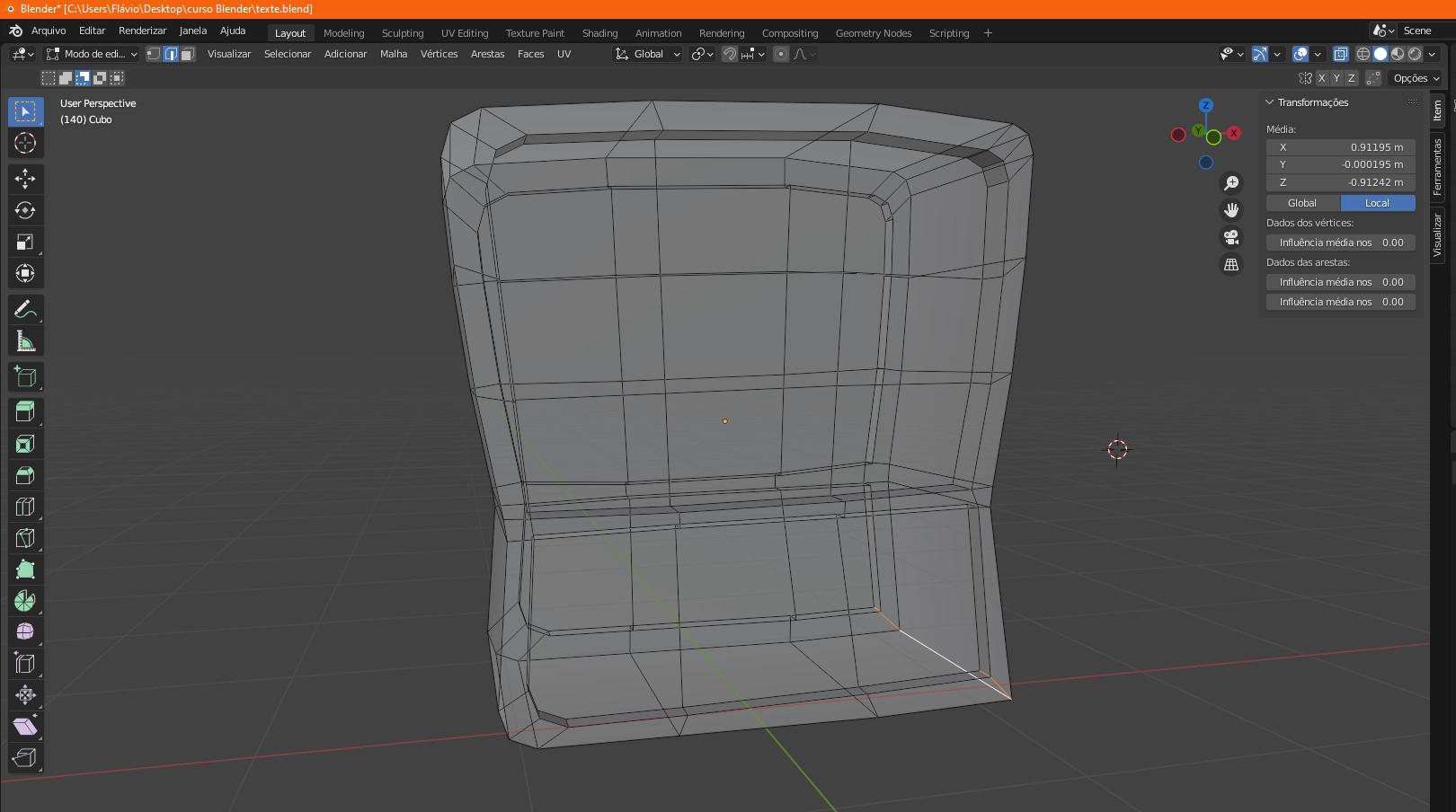This screenshot has height=812, width=1456.
Task: Choose the Annotate pencil tool
Action: pyautogui.click(x=25, y=310)
